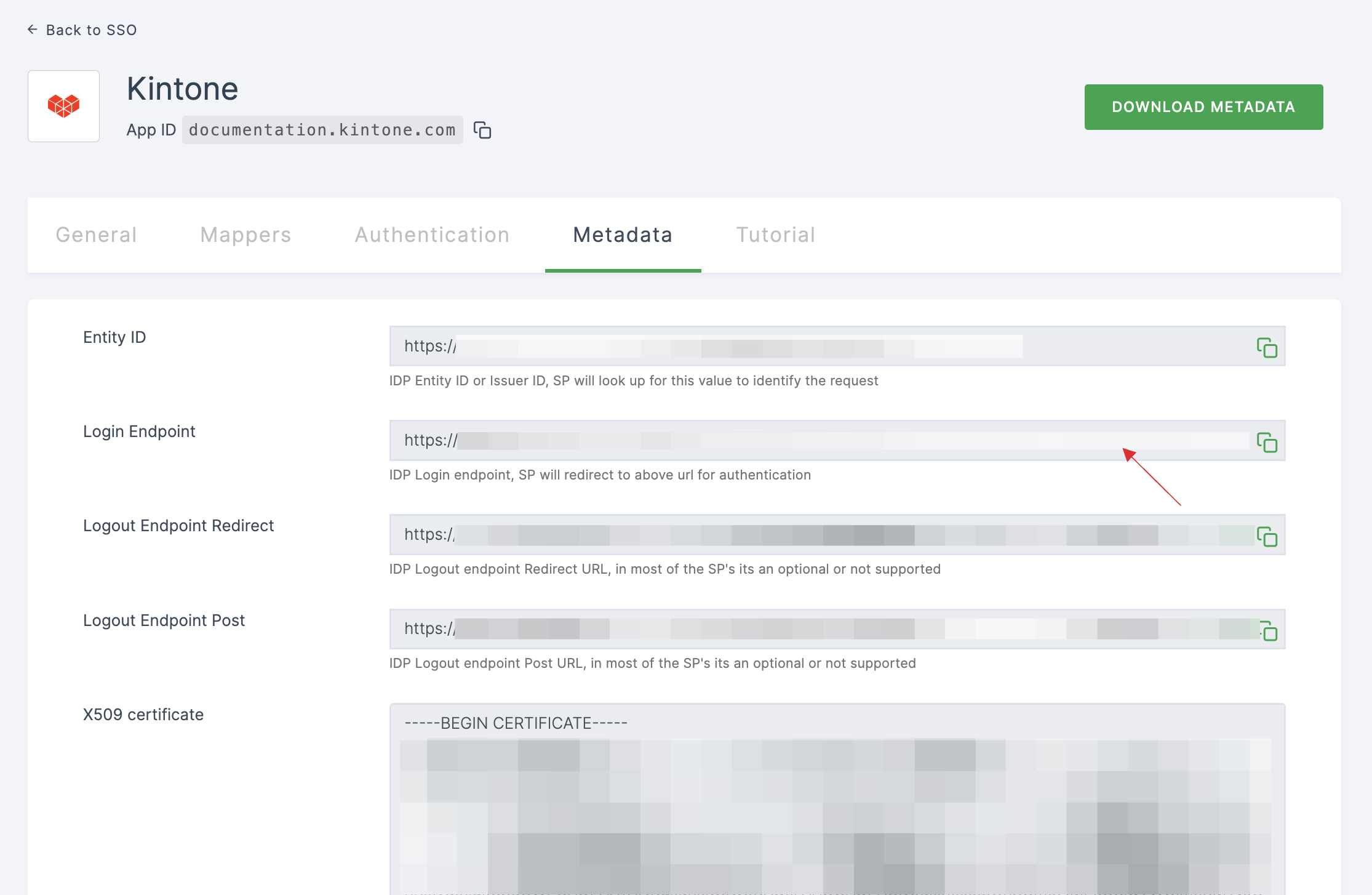Click the Logout endpoint Redirect URL help text
Screen dimensions: 1372x895
[x=665, y=569]
